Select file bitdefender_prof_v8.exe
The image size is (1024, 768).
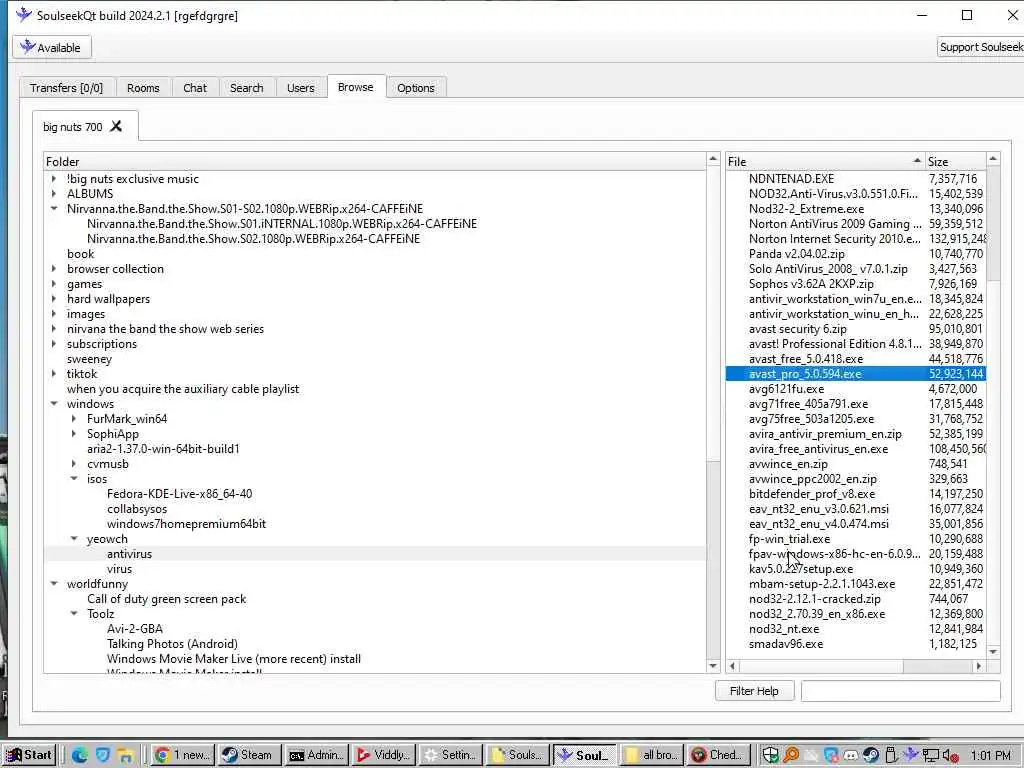point(812,494)
